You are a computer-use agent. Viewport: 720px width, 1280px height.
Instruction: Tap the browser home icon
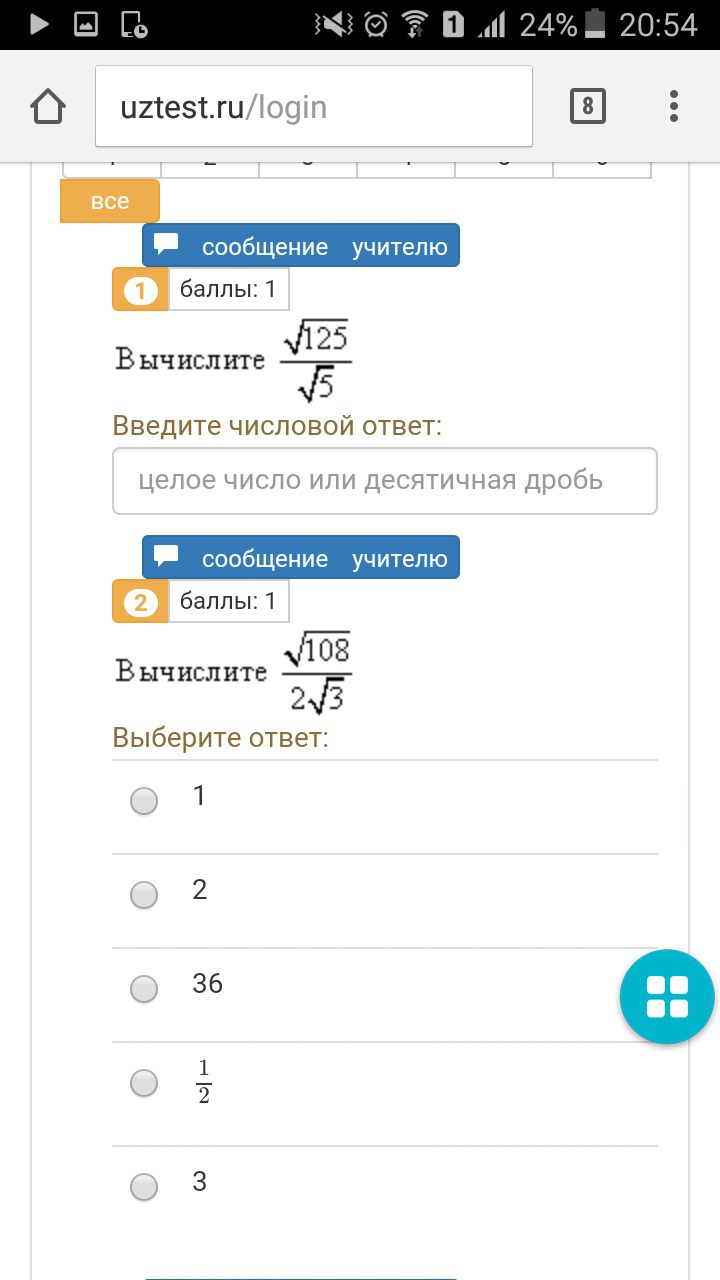click(x=48, y=107)
